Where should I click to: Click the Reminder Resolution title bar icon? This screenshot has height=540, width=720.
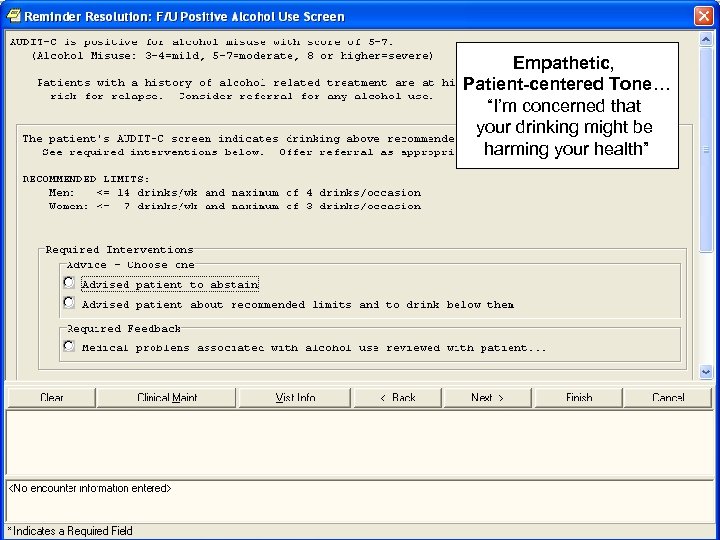click(x=14, y=16)
